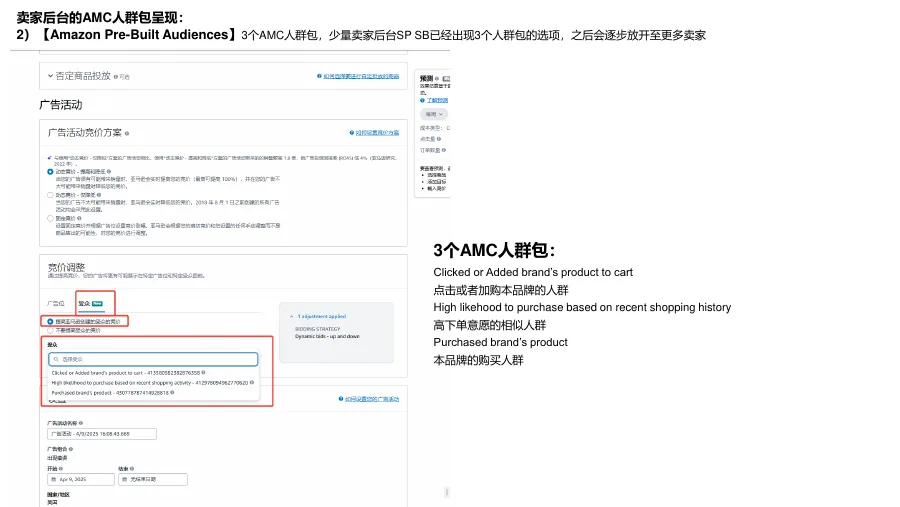The image size is (900, 507).
Task: Click calendar icon in start date field
Action: click(x=54, y=479)
